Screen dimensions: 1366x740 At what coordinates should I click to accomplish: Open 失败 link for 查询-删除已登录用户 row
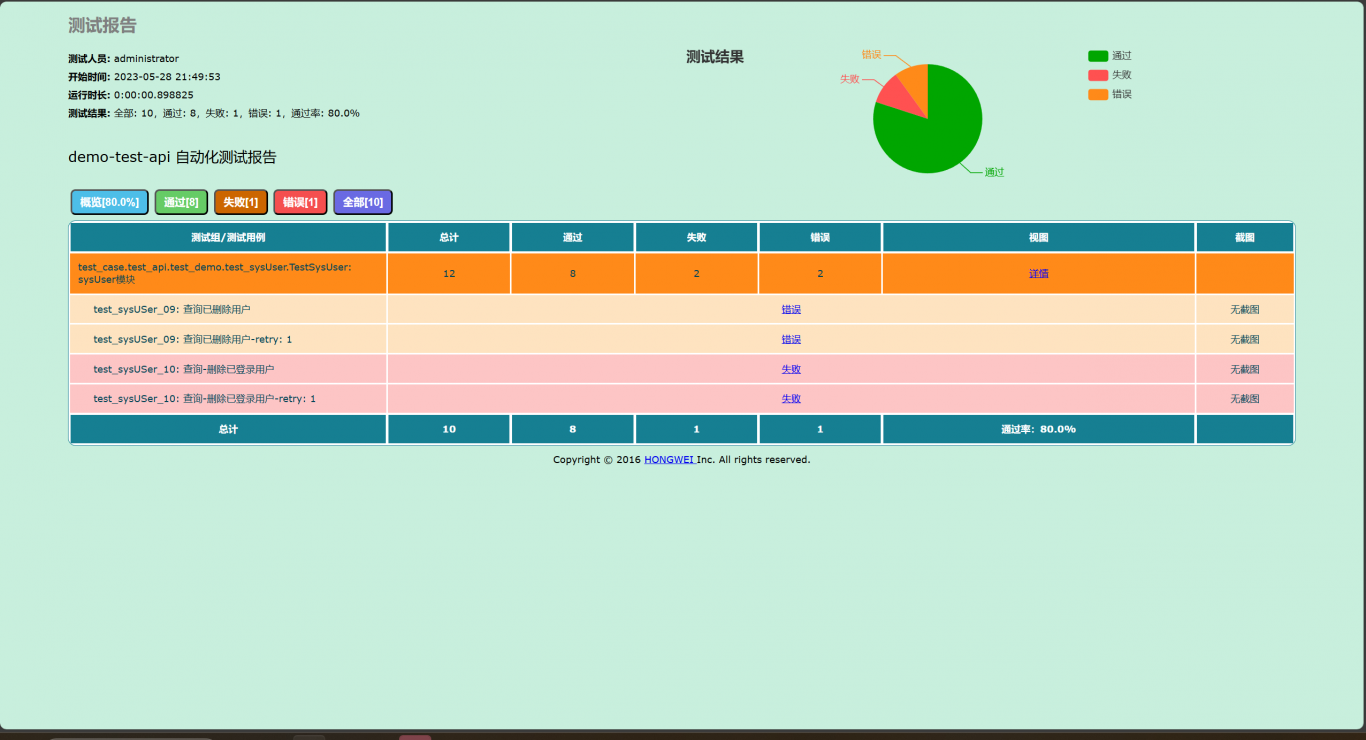coord(791,369)
